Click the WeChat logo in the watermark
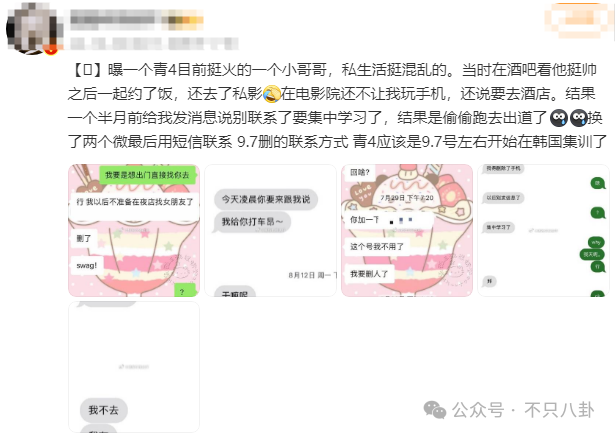 click(x=435, y=410)
